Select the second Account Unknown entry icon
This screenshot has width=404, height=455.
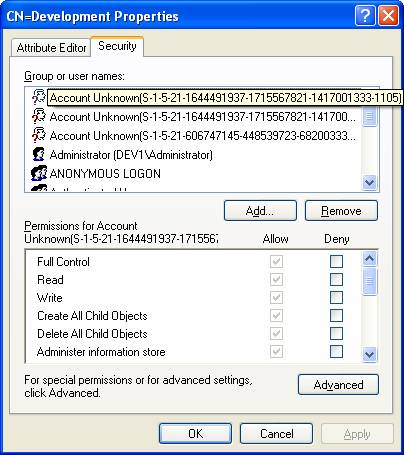pyautogui.click(x=39, y=116)
